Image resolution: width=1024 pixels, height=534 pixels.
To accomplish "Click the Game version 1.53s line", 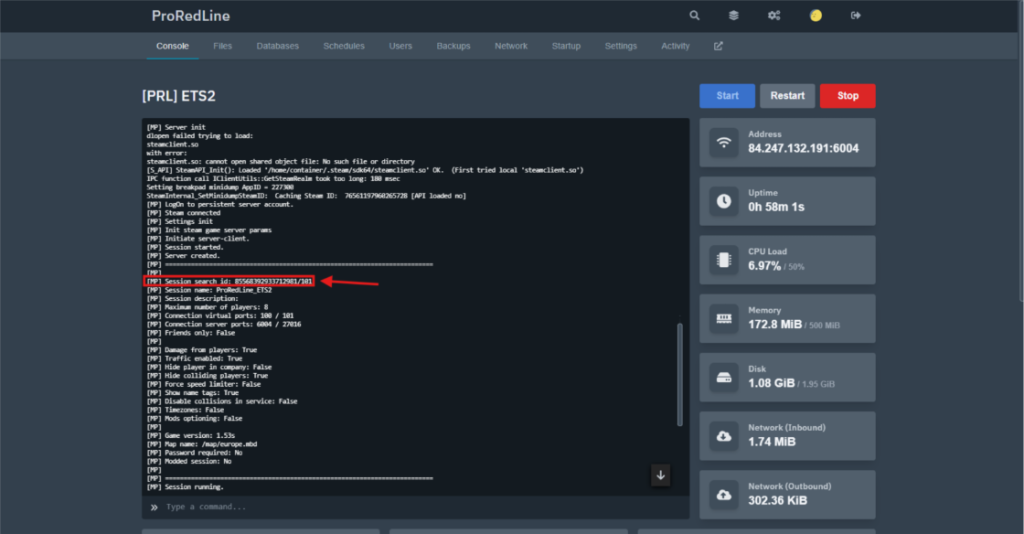I will (x=191, y=435).
